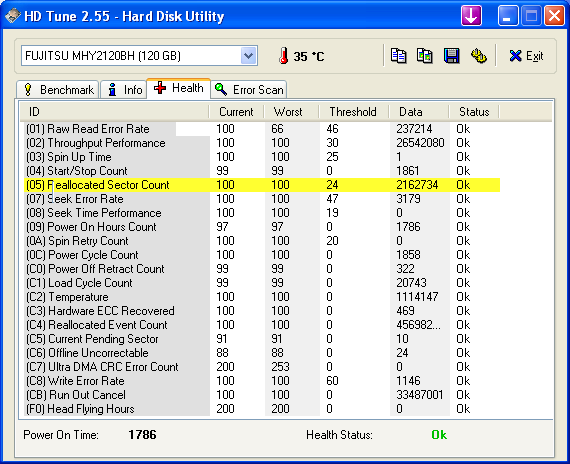The image size is (570, 464).
Task: Select the (C1) Load Cycle Count row
Action: click(262, 283)
